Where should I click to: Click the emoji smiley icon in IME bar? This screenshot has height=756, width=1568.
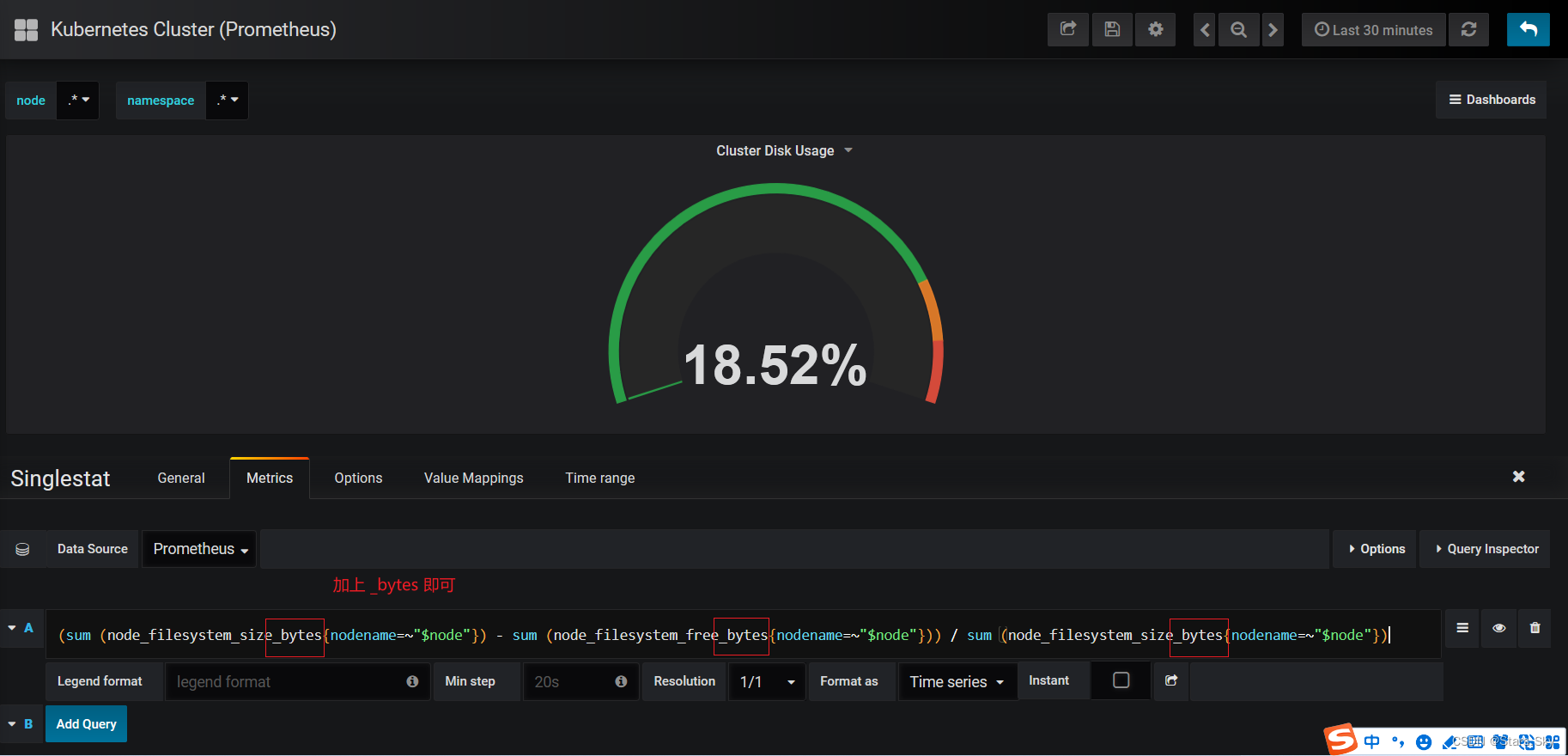pos(1424,742)
